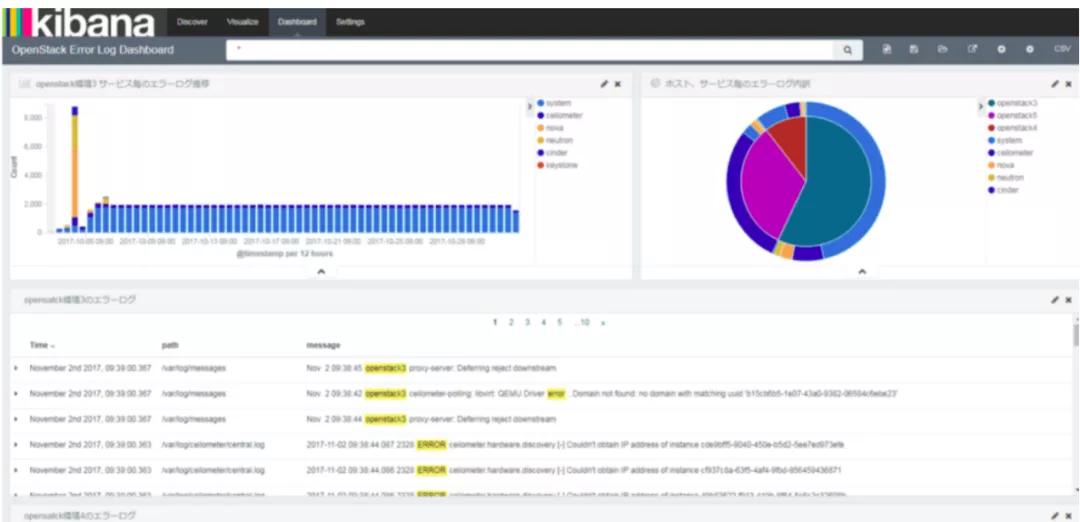Toggle ceilometer in bar chart legend

coord(559,116)
